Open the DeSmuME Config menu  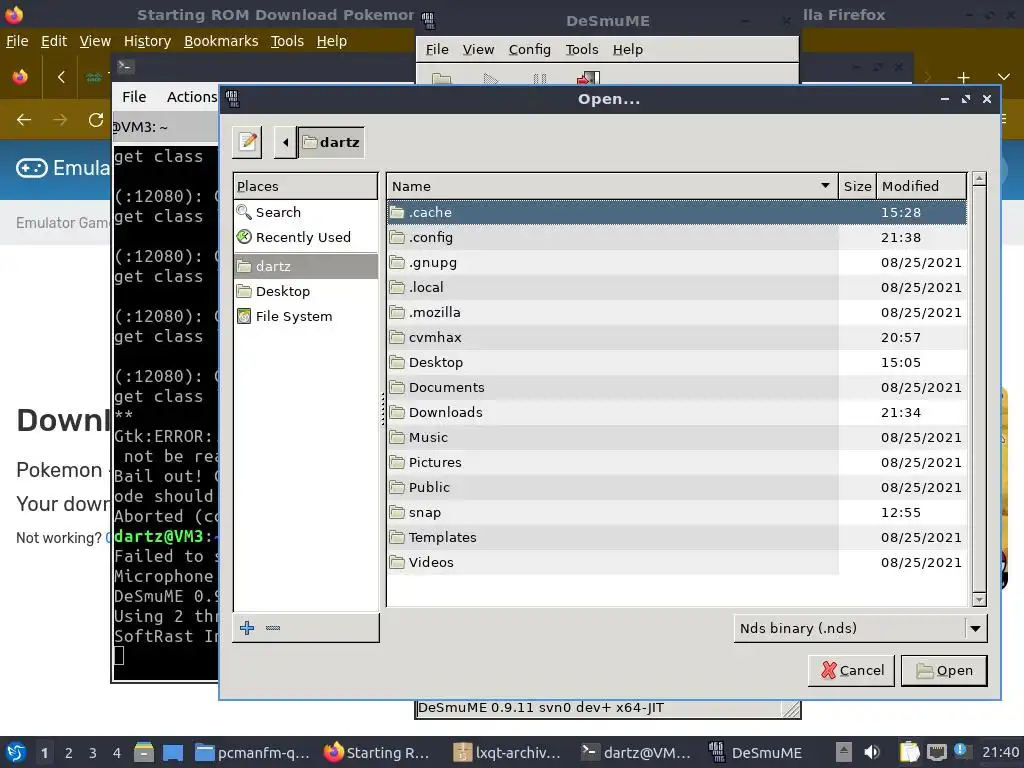click(530, 50)
